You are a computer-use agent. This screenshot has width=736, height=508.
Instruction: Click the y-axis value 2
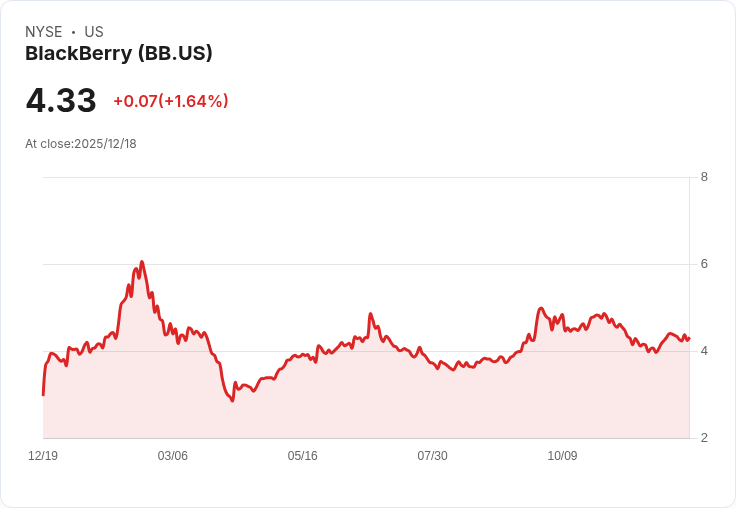[x=704, y=438]
